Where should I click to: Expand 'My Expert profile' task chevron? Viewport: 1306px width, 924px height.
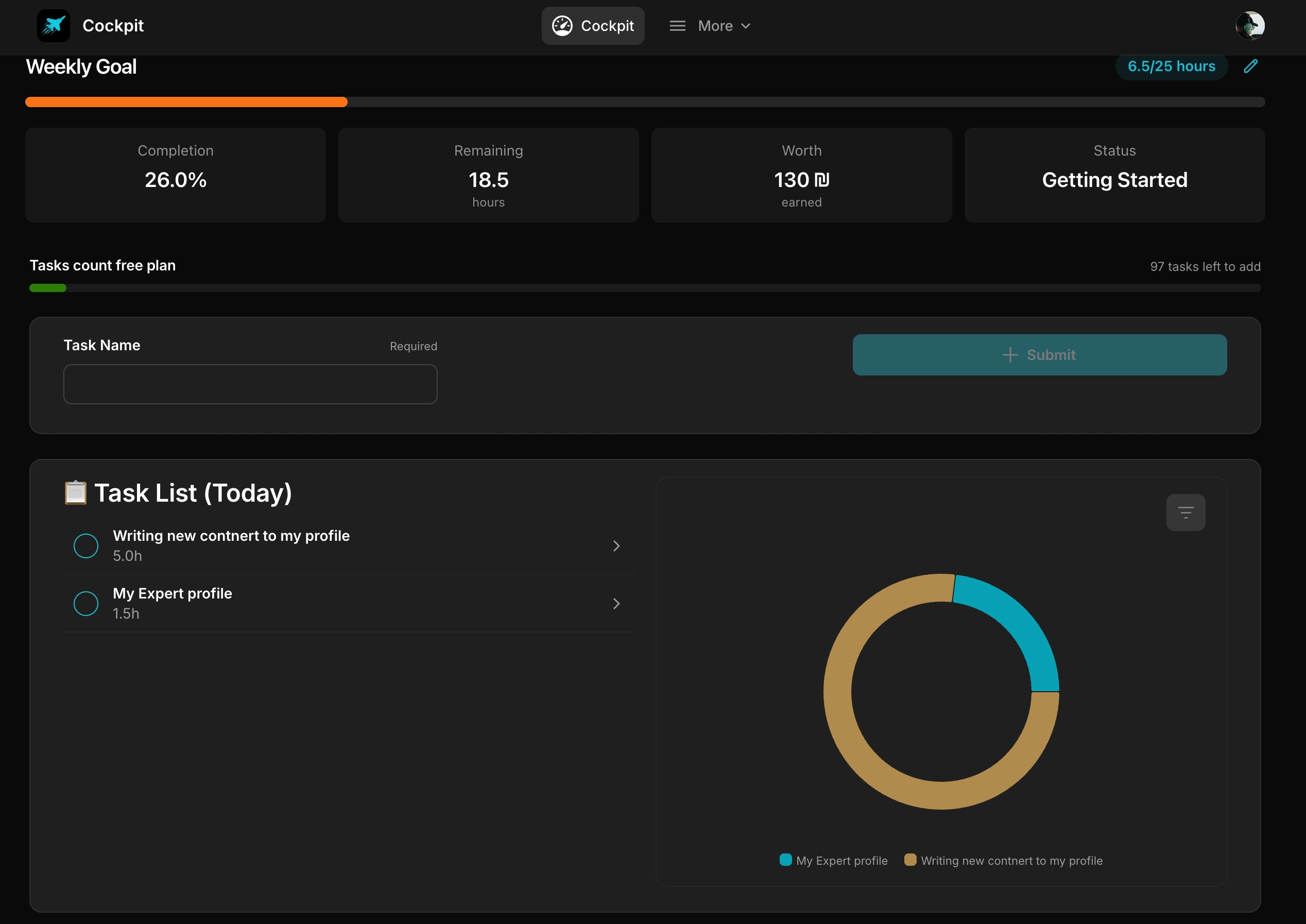coord(616,603)
